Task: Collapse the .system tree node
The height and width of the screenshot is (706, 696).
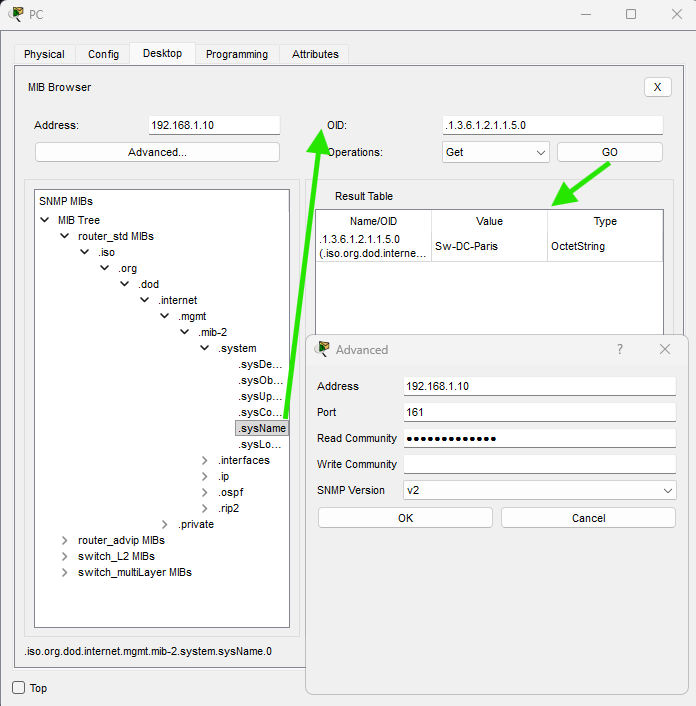Action: pyautogui.click(x=205, y=348)
